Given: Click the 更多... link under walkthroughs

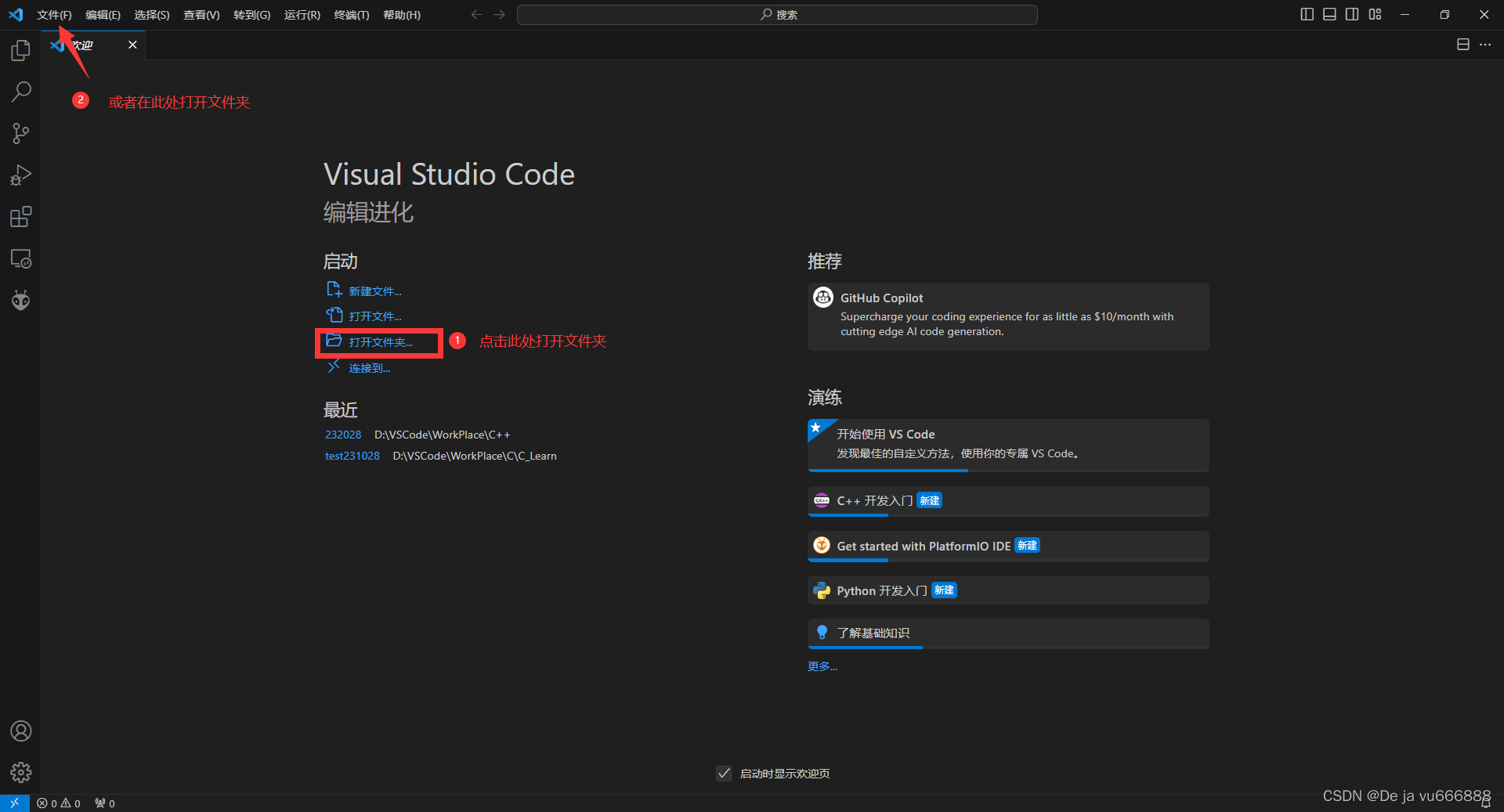Looking at the screenshot, I should pos(822,666).
